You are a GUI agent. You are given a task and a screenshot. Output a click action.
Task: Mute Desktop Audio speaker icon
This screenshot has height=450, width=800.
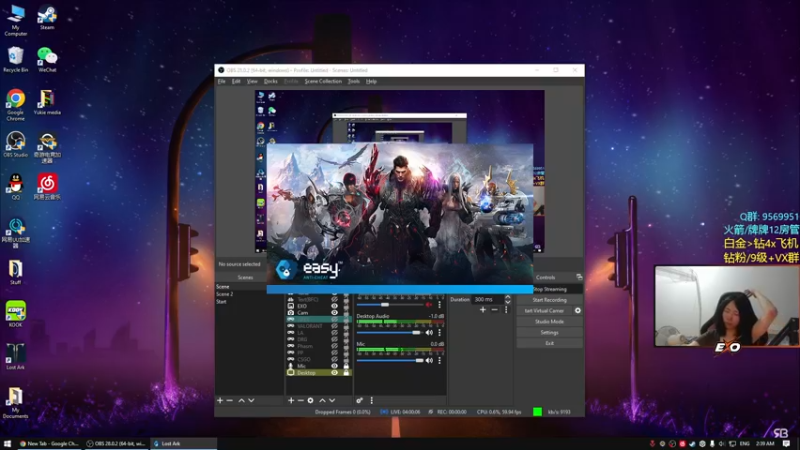coord(429,333)
